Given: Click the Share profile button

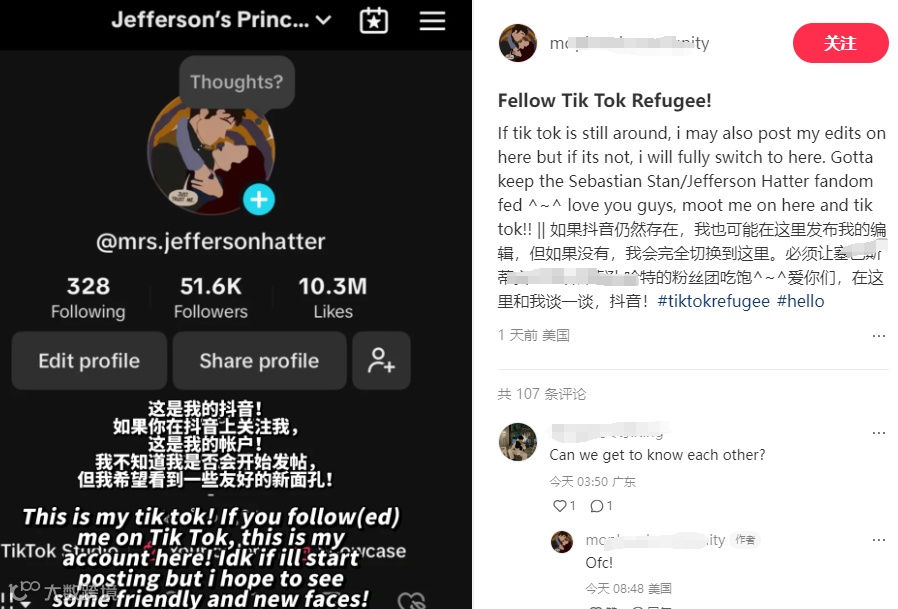Looking at the screenshot, I should click(x=259, y=360).
